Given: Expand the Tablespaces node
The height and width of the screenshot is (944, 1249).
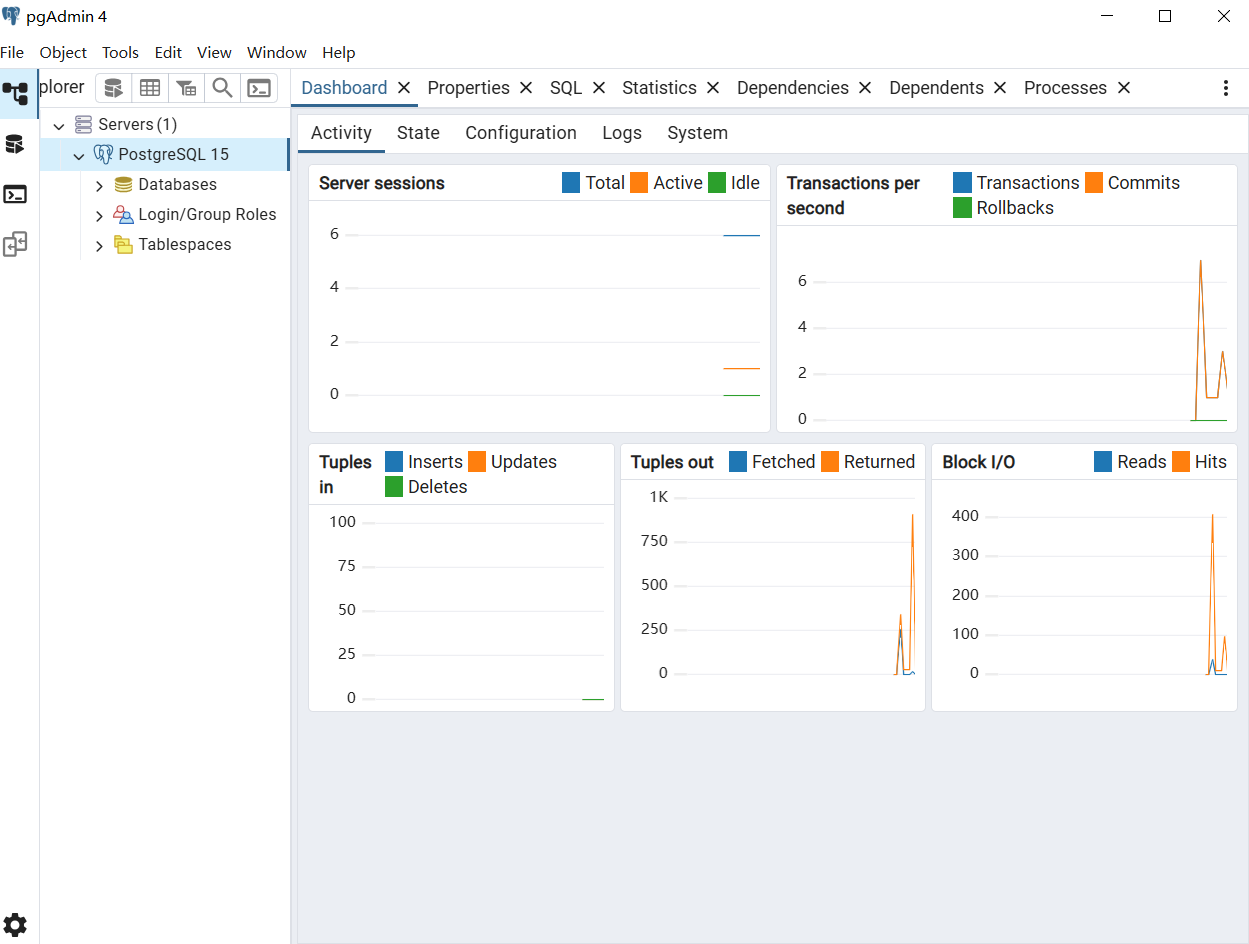Looking at the screenshot, I should 99,245.
